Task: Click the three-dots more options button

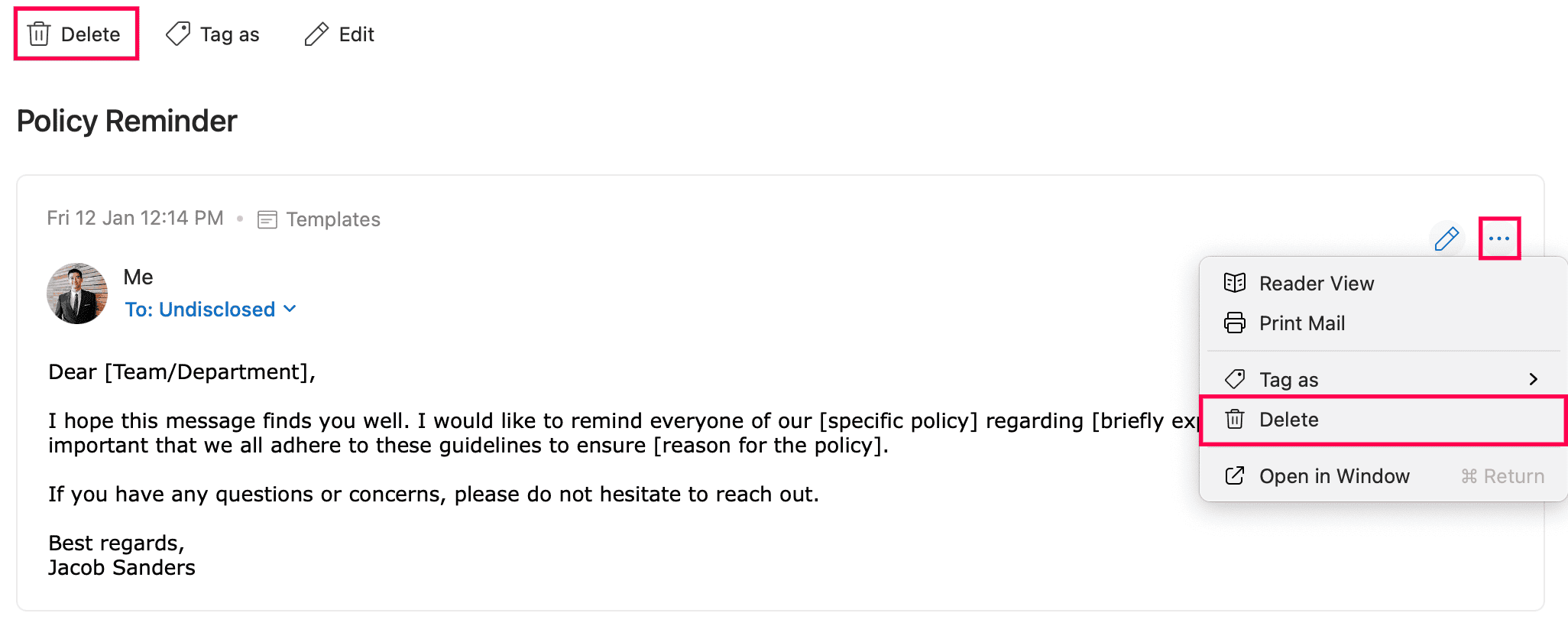Action: 1499,238
